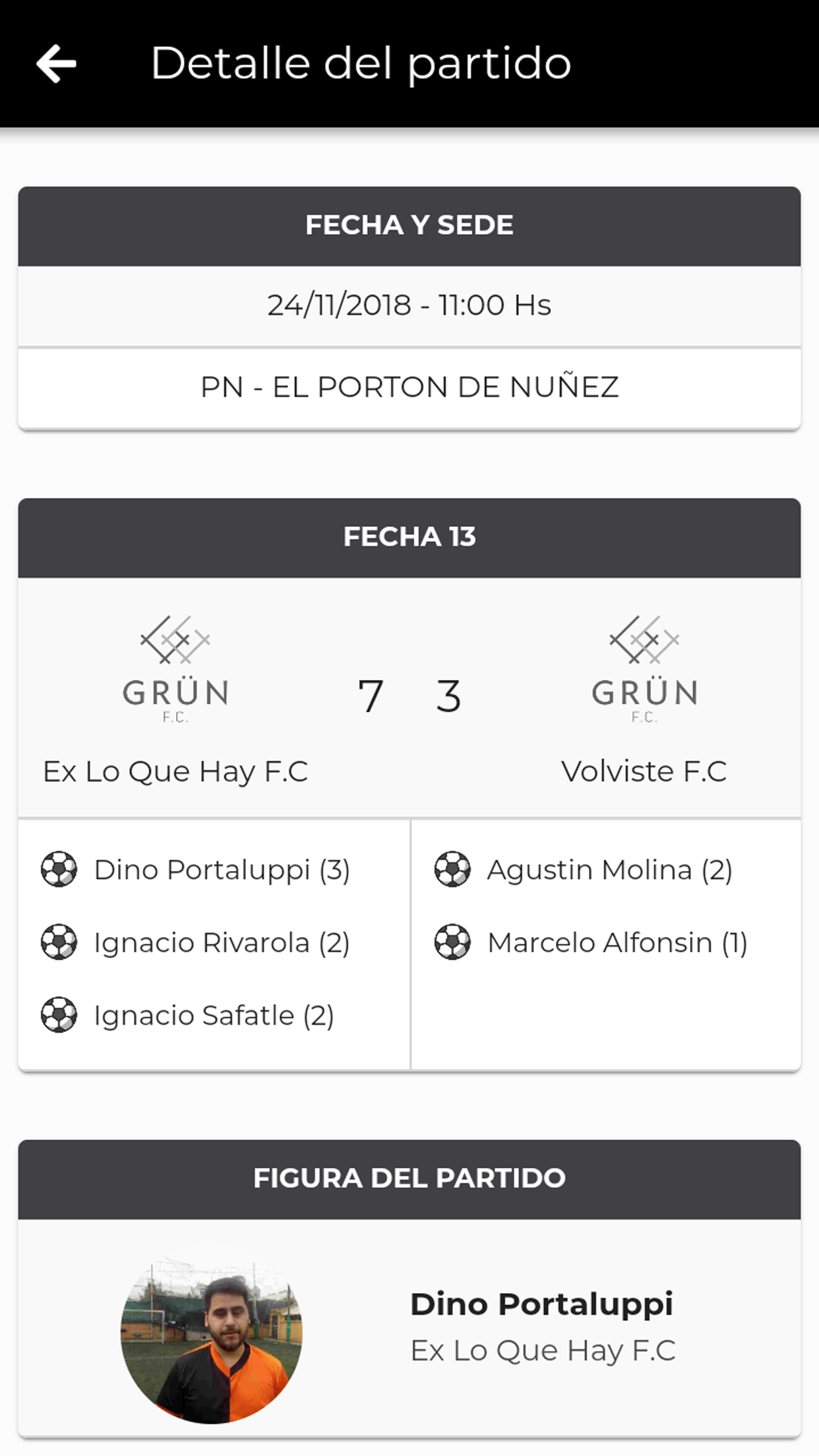Viewport: 819px width, 1456px height.
Task: Select scorer Dino Portaluppi (3)
Action: click(222, 870)
